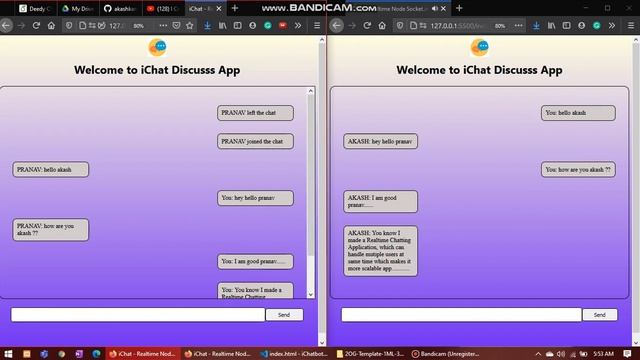
Task: Click the iChat logo in the right window
Action: click(x=479, y=47)
